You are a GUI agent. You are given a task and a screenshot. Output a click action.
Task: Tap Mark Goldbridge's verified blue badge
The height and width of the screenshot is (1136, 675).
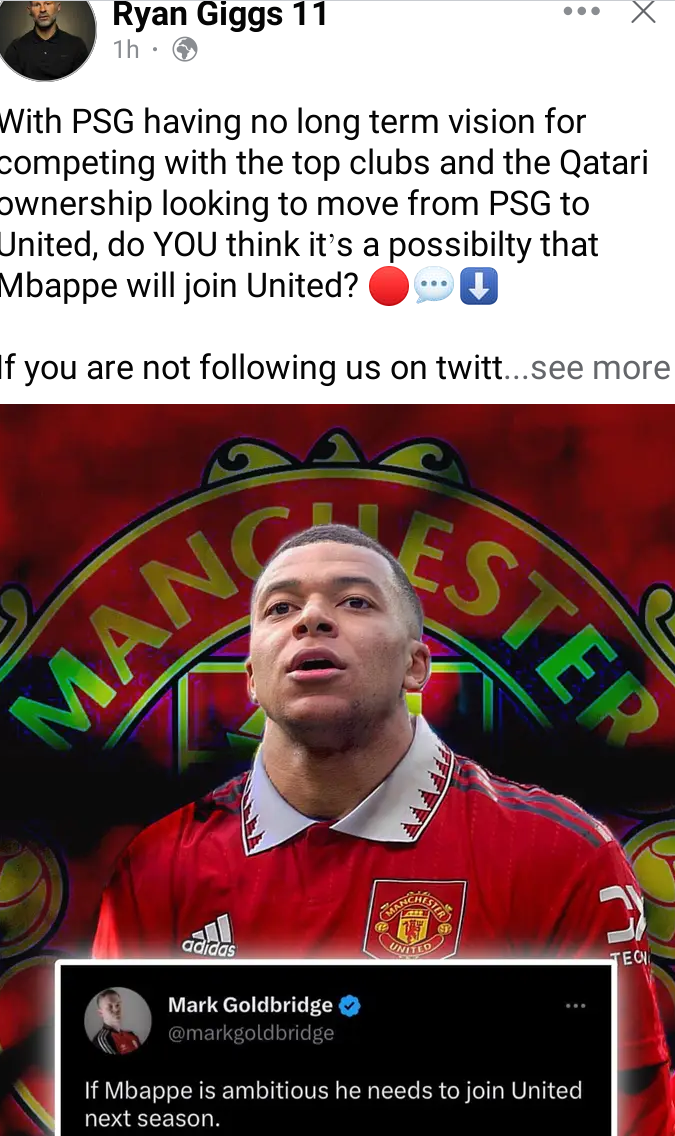coord(350,1006)
